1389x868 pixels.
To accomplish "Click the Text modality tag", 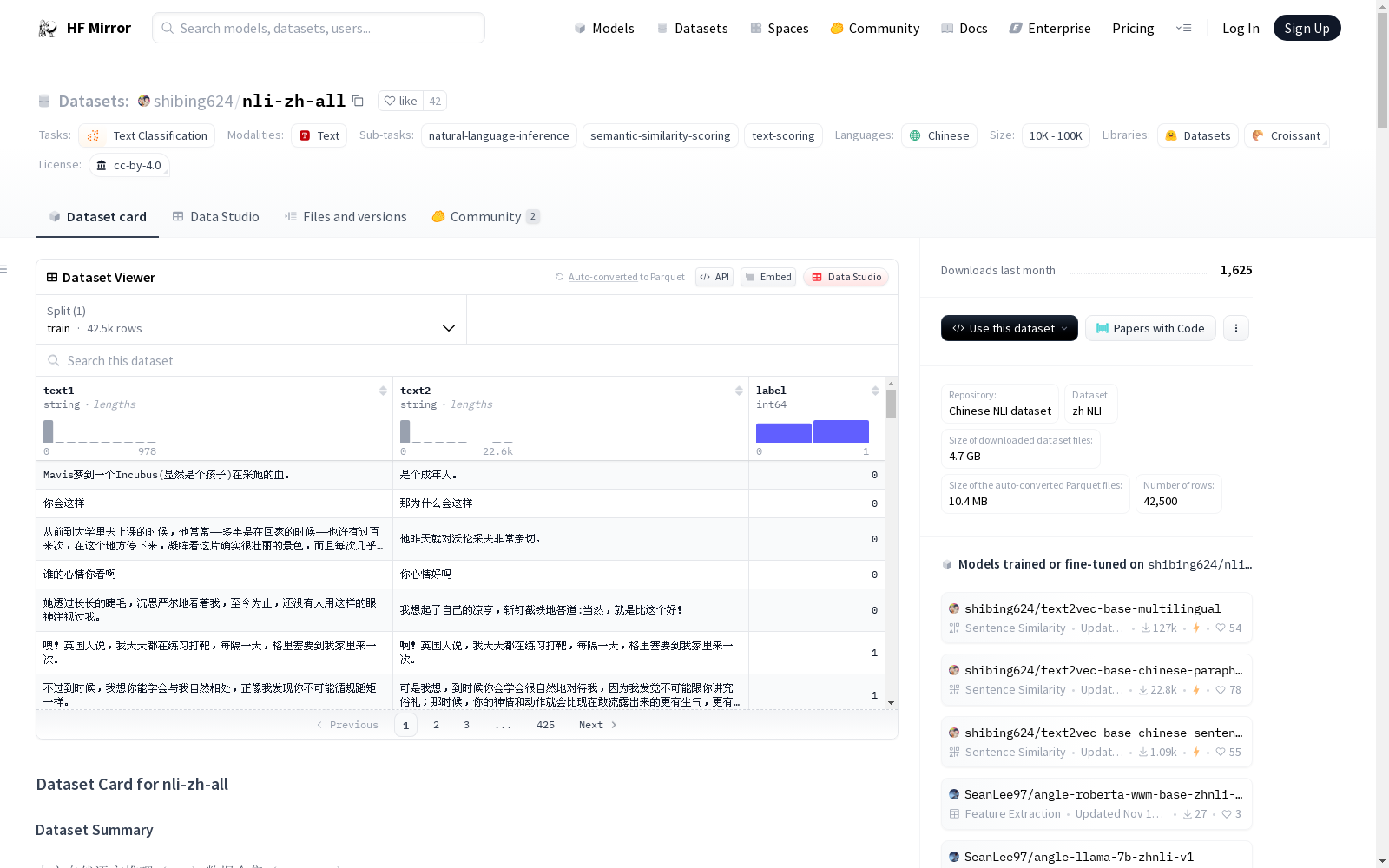I will pos(319,135).
